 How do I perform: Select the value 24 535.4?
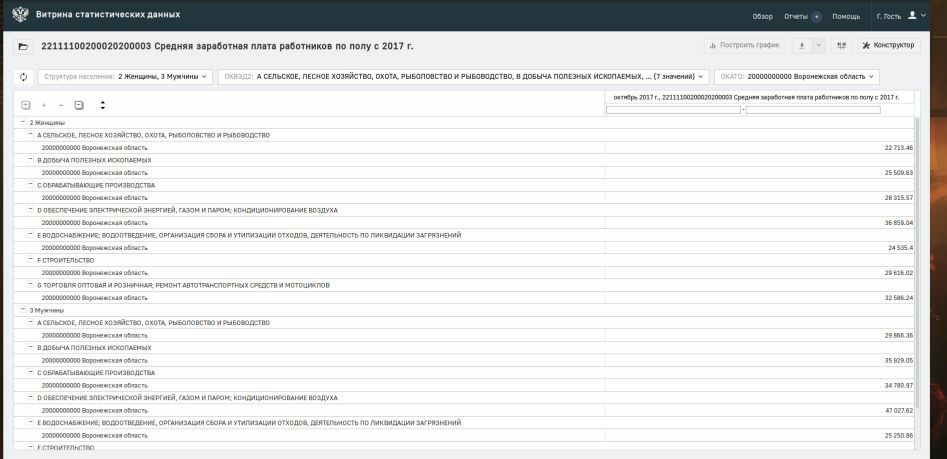(900, 248)
